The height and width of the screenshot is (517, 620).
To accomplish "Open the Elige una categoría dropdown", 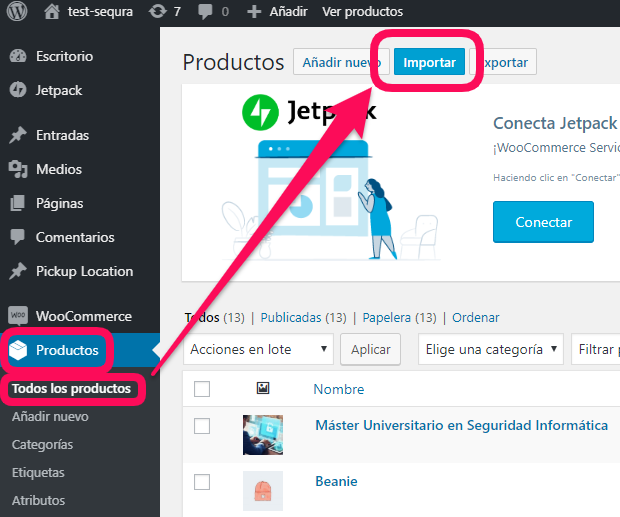I will click(491, 349).
